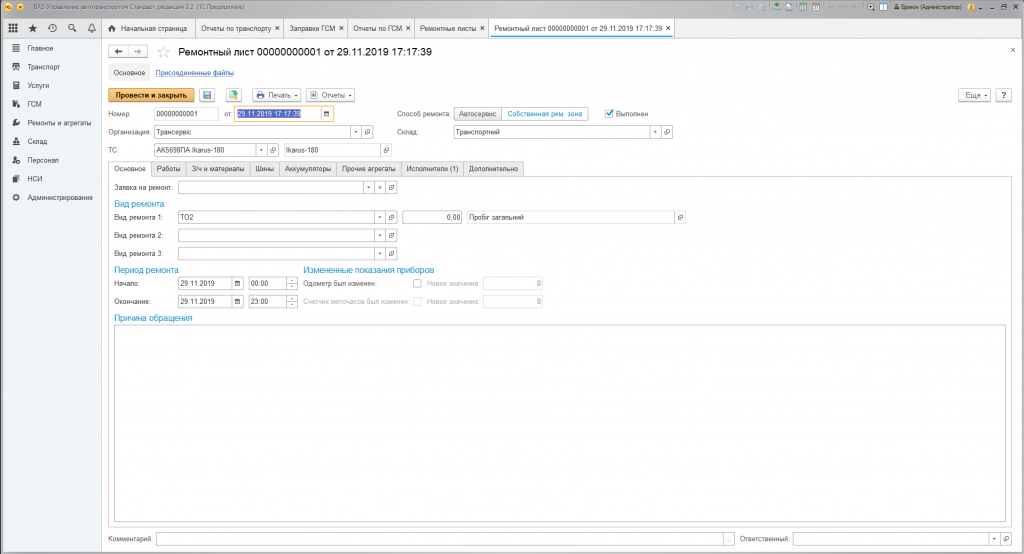Image resolution: width=1024 pixels, height=554 pixels.
Task: Switch to the Аккумуляторы tab
Action: pyautogui.click(x=308, y=169)
